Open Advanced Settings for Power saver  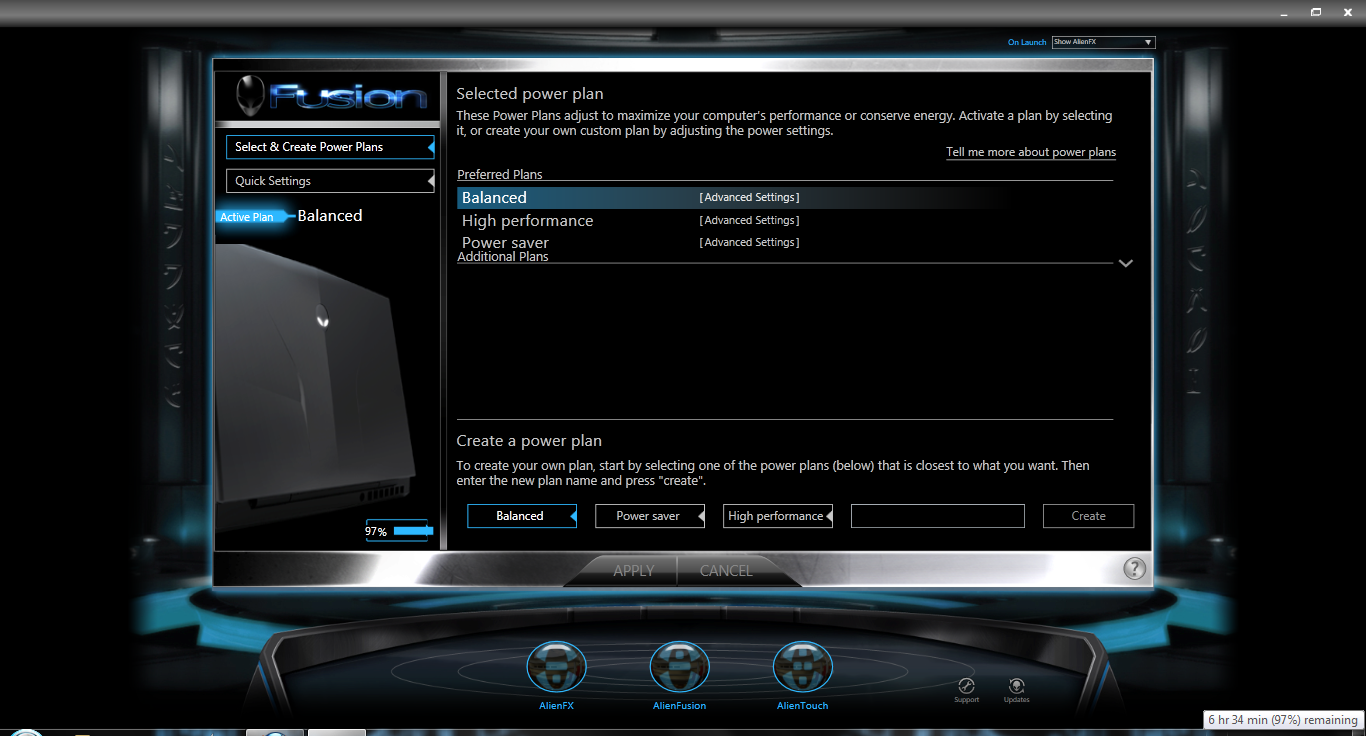[749, 243]
